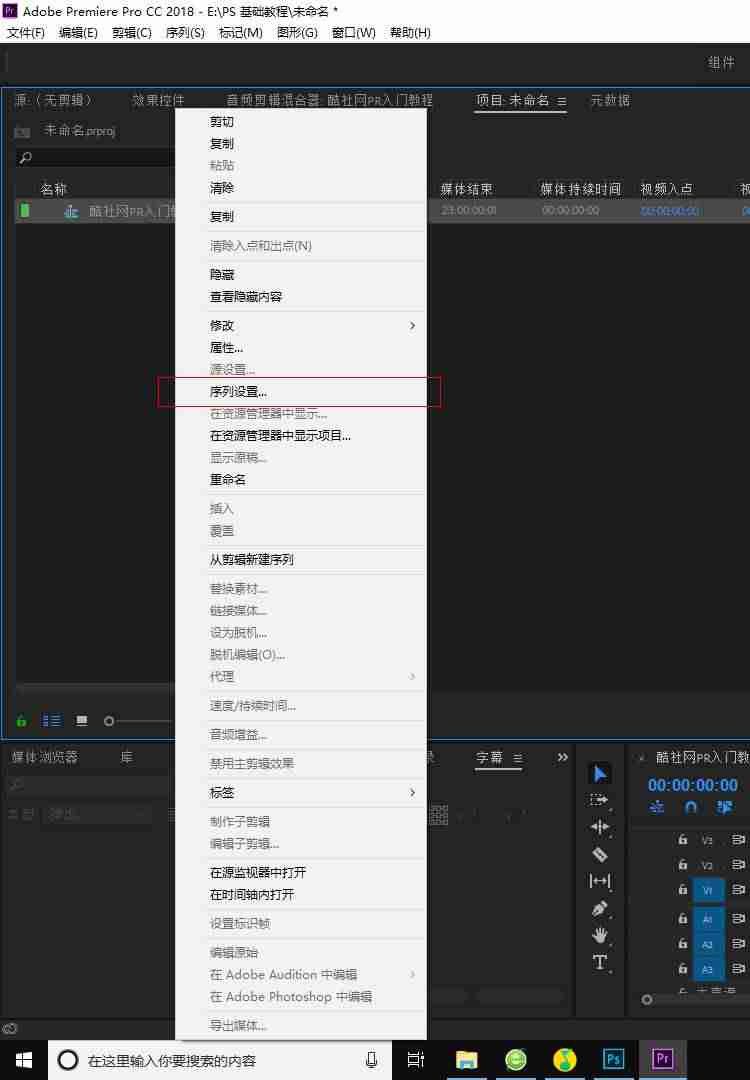Select the Slip tool

(600, 881)
